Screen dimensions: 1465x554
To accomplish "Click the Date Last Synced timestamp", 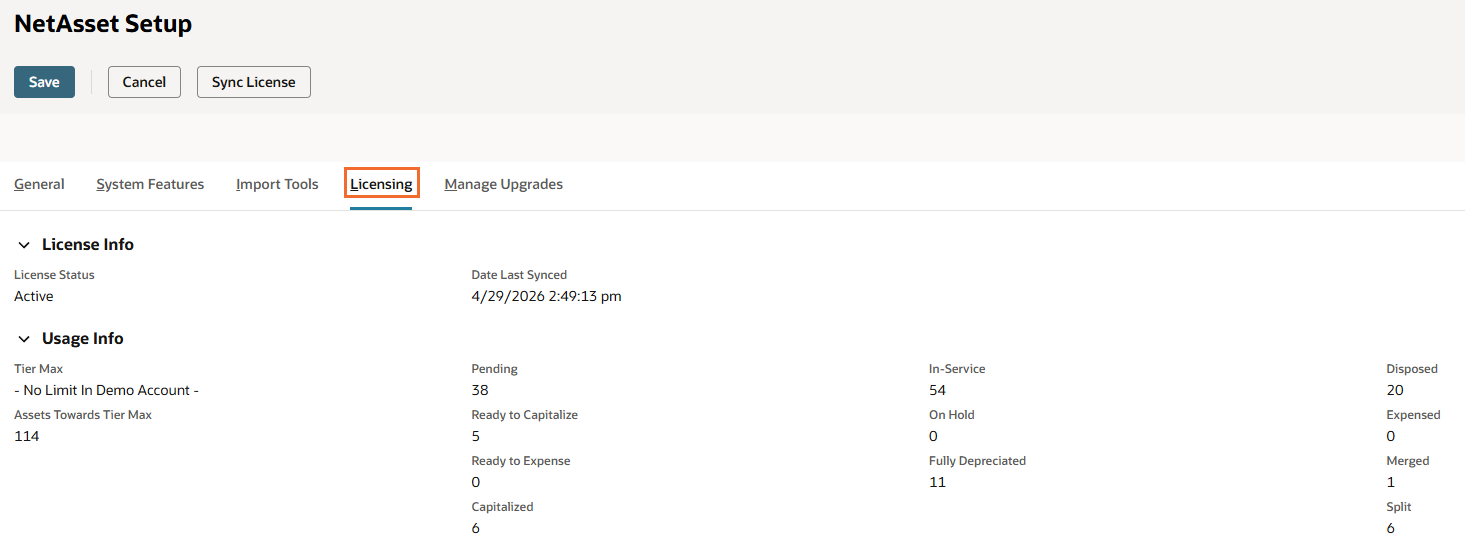I will coord(546,296).
